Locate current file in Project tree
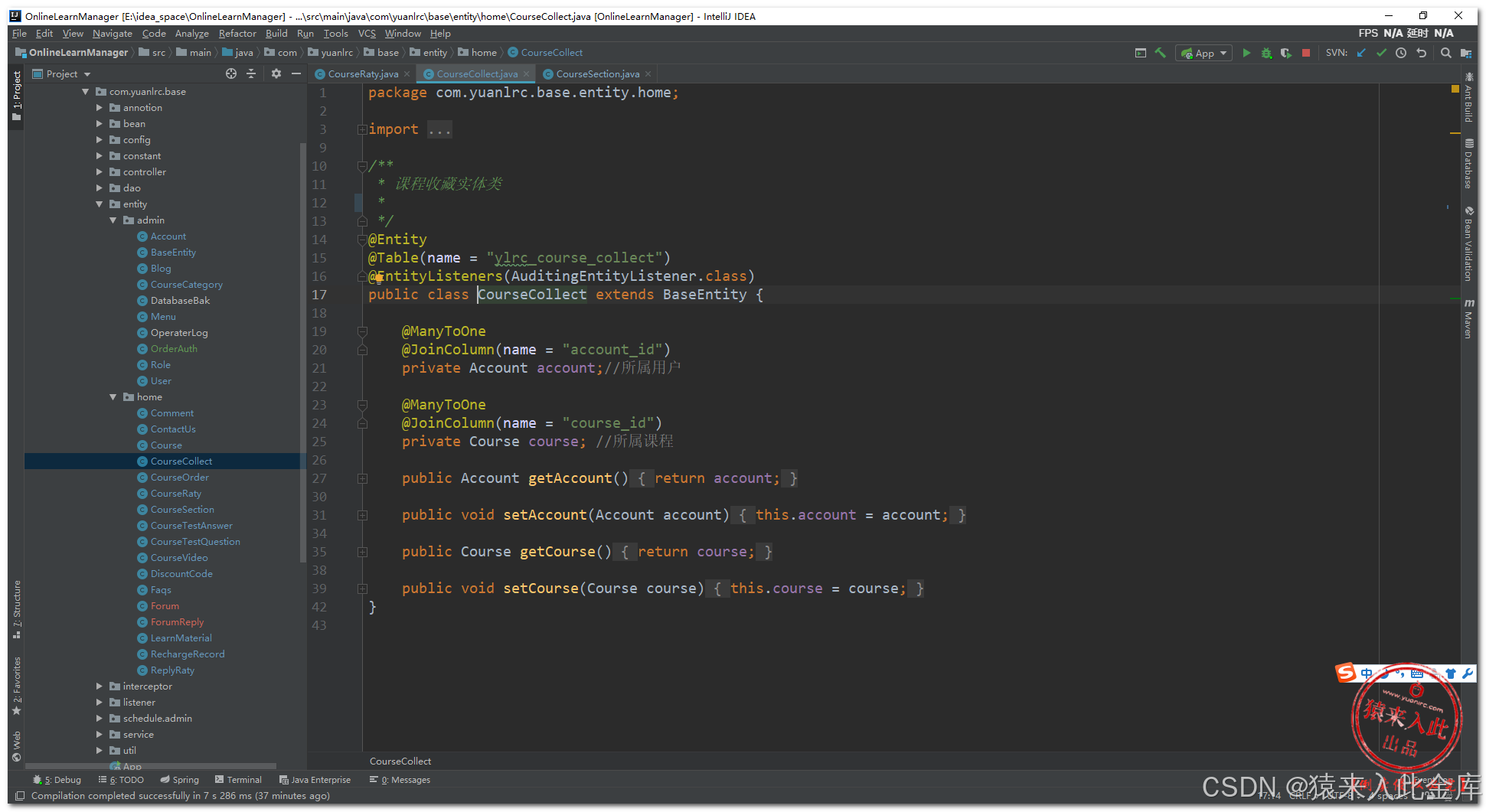Image resolution: width=1486 pixels, height=812 pixels. click(231, 73)
